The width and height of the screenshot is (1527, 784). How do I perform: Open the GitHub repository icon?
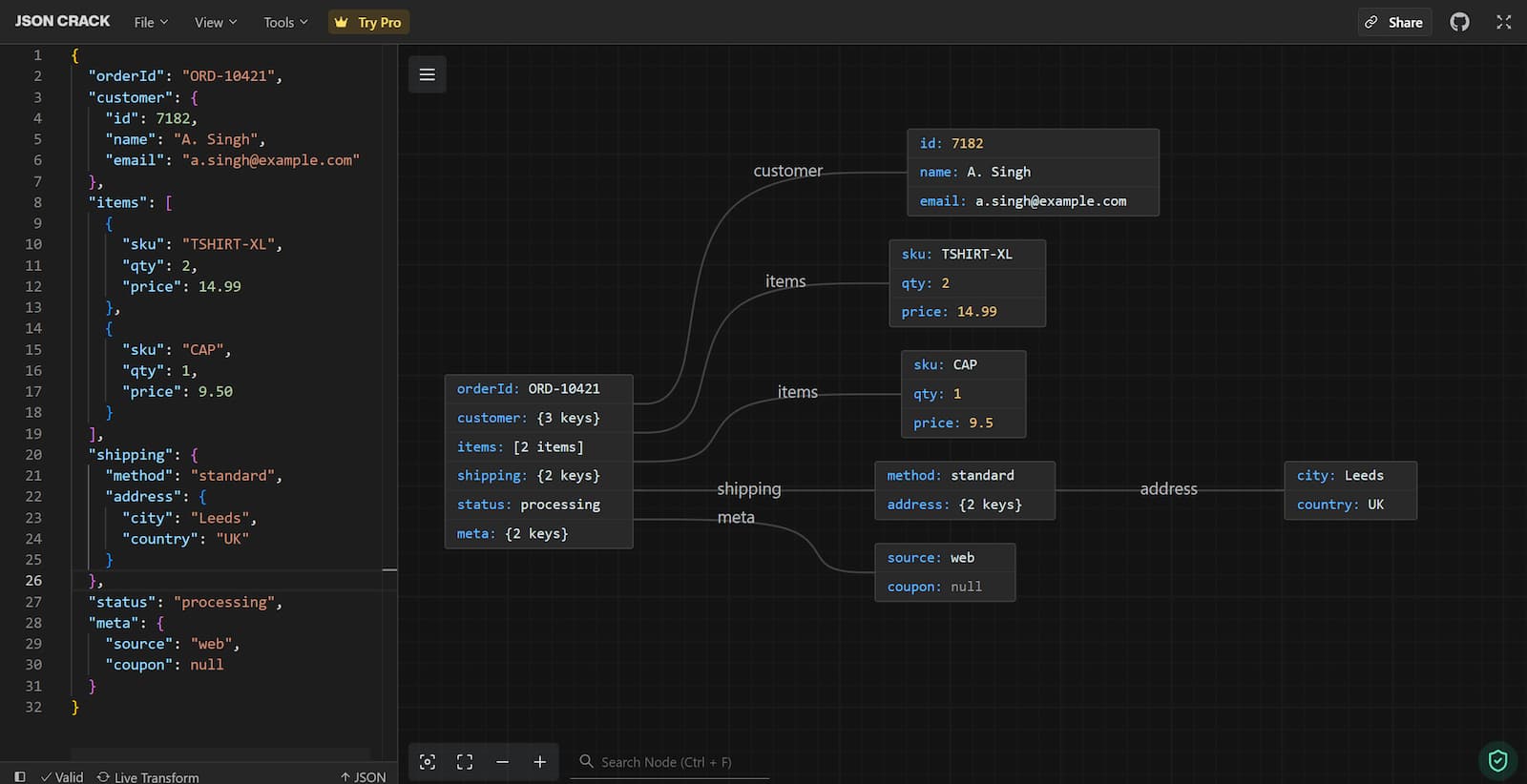[x=1459, y=22]
